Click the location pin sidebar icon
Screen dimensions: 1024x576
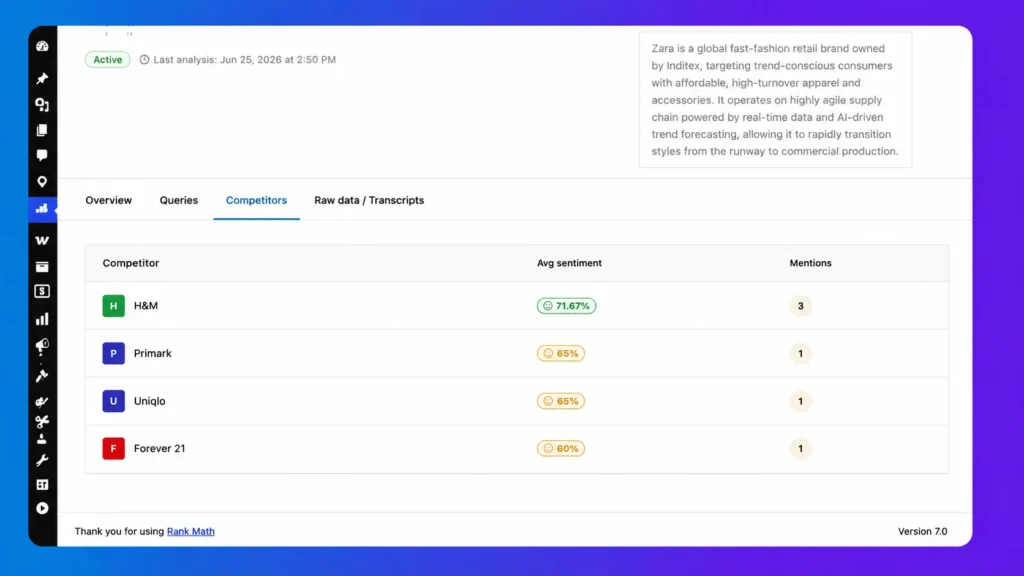[x=42, y=182]
